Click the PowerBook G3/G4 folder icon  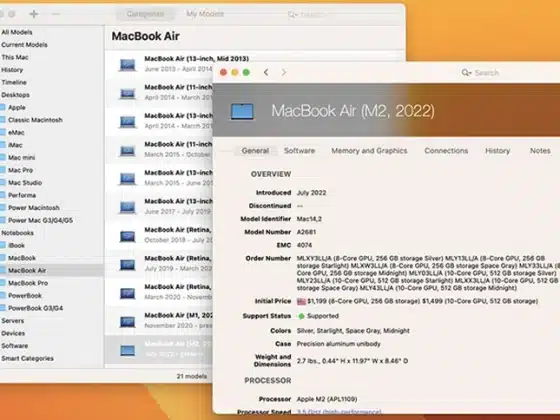tap(2, 308)
